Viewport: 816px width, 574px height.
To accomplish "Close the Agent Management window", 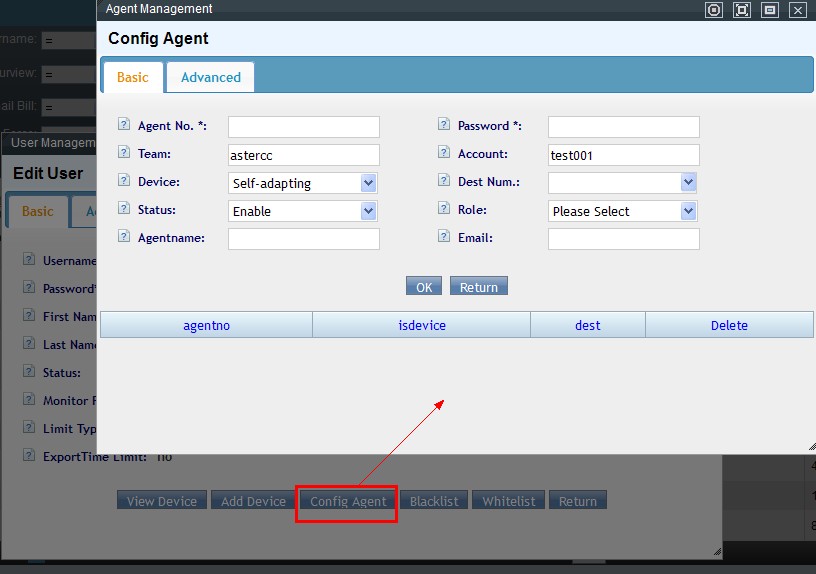I will point(798,10).
